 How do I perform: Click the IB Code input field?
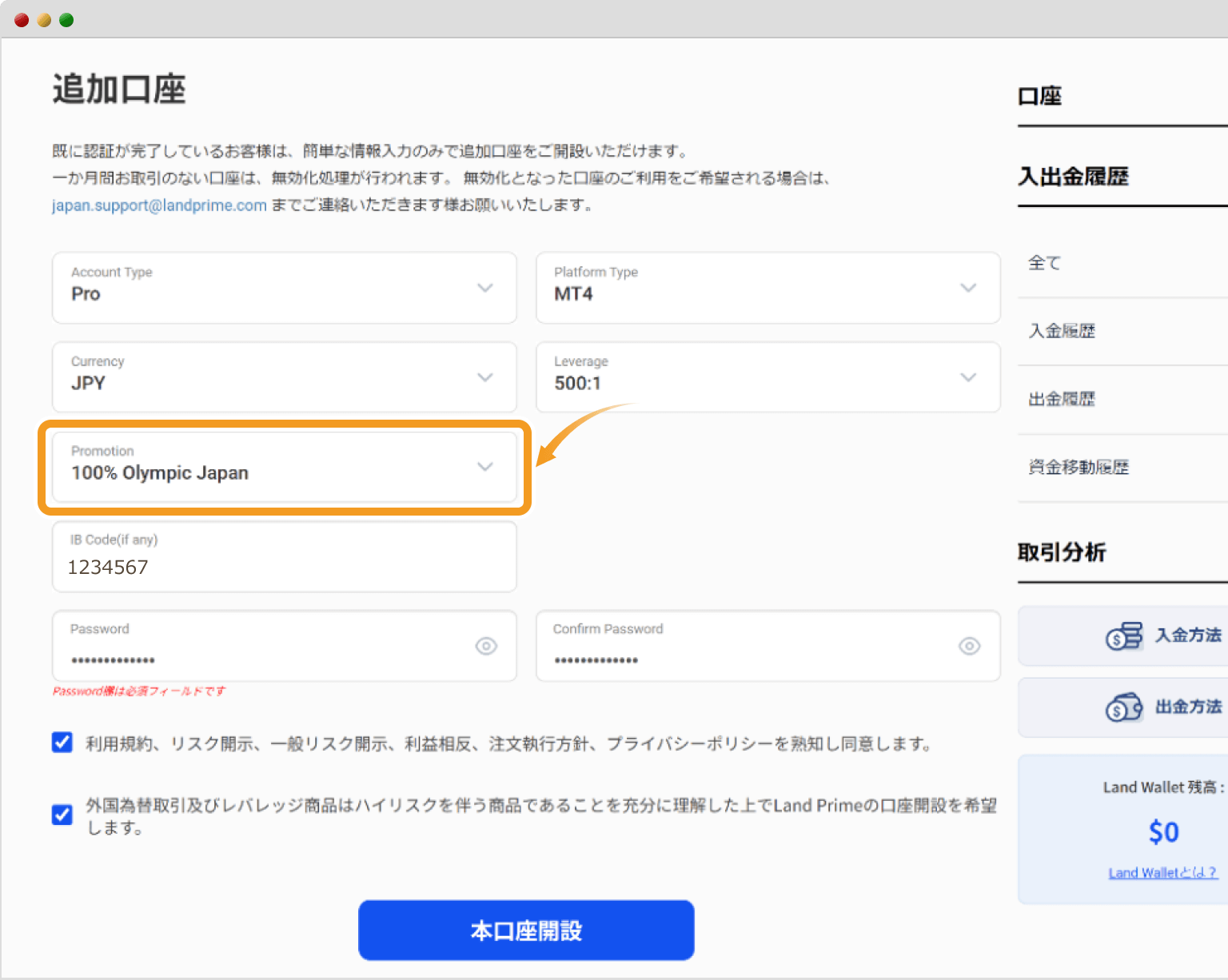(x=284, y=556)
